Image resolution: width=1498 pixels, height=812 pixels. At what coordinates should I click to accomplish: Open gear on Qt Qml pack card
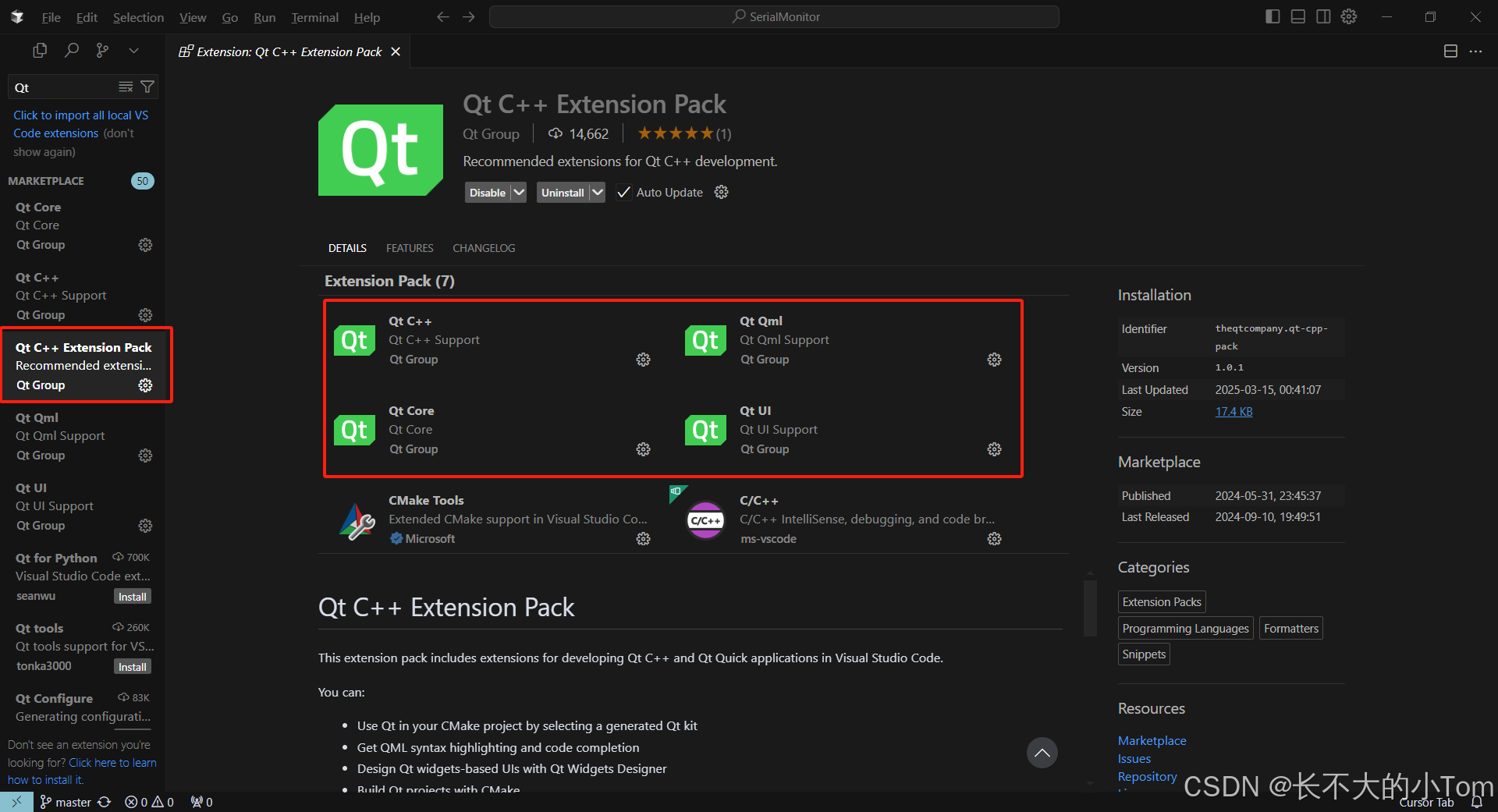(994, 360)
